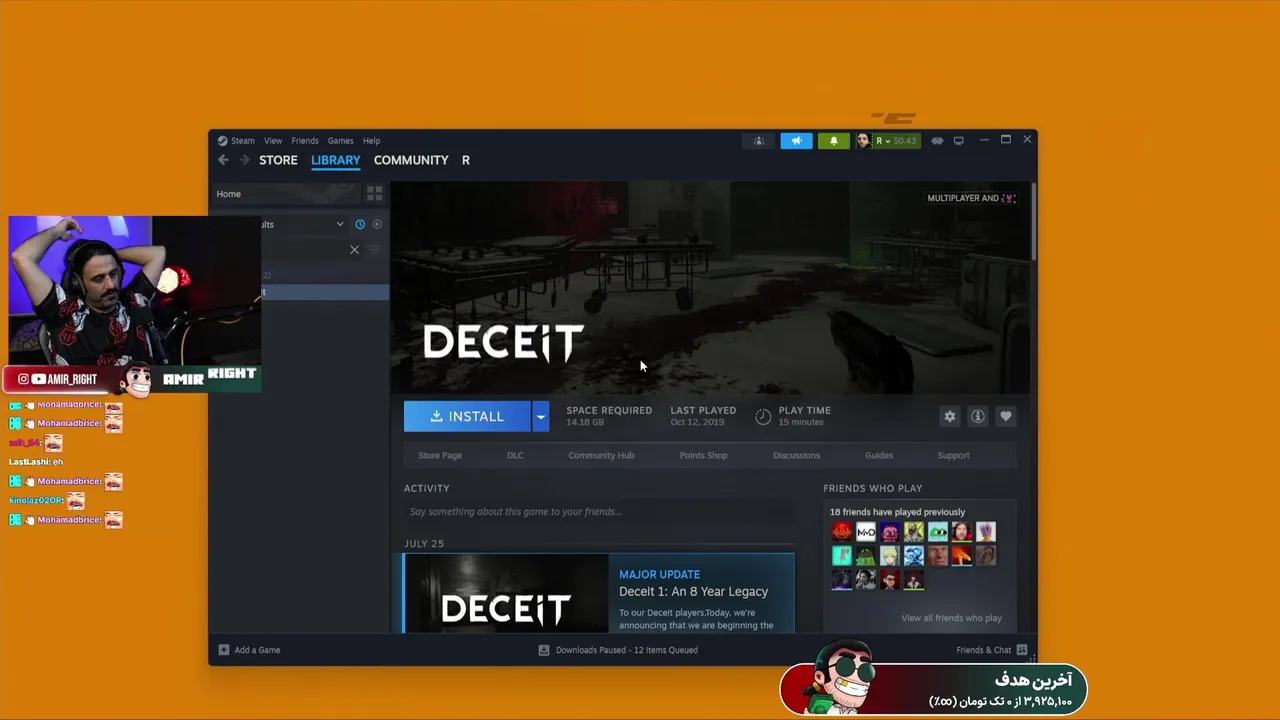Image resolution: width=1280 pixels, height=720 pixels.
Task: Toggle sort by recent activity clock icon
Action: coord(360,224)
